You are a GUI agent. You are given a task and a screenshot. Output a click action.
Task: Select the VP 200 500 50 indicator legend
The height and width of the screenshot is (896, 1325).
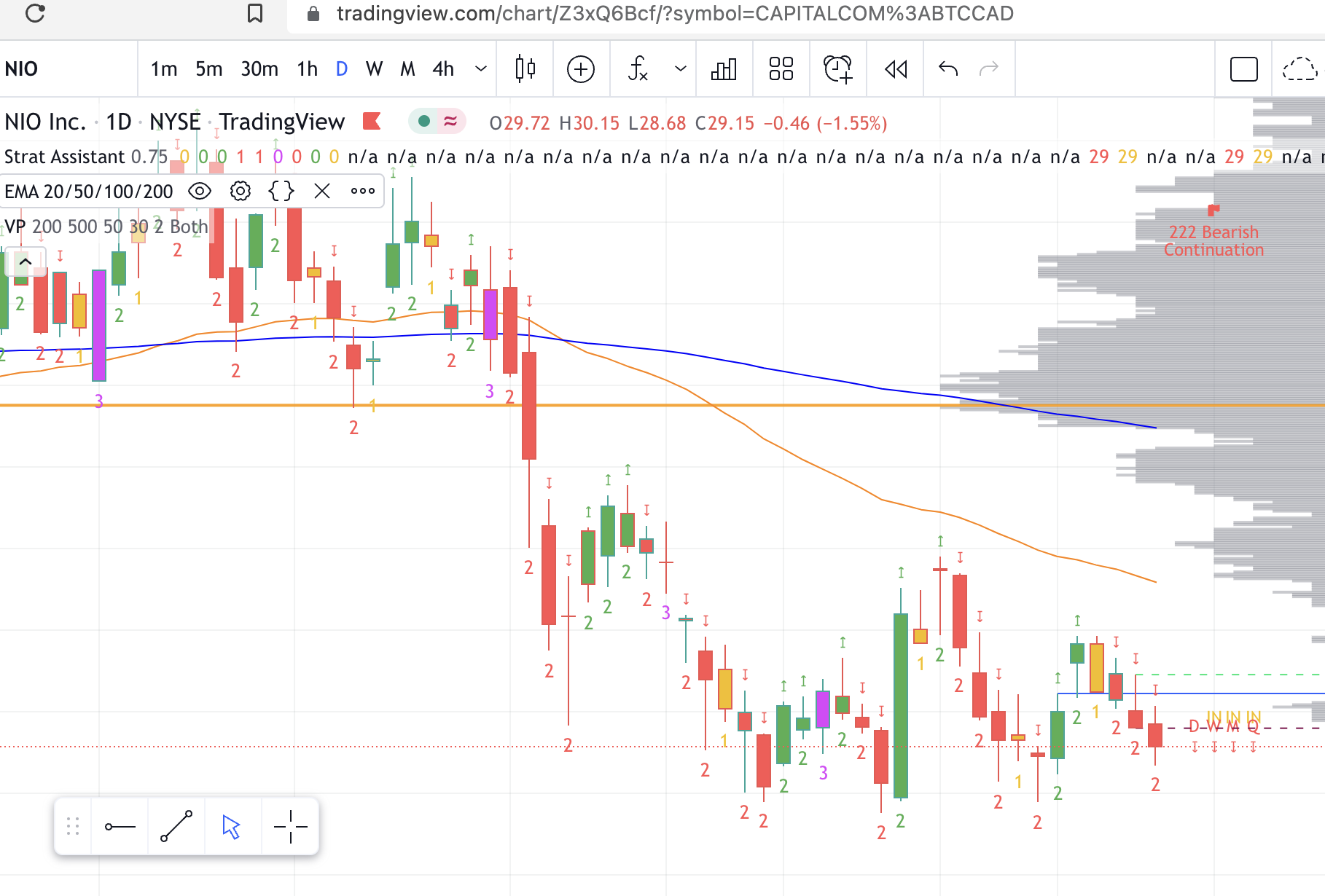[x=106, y=227]
